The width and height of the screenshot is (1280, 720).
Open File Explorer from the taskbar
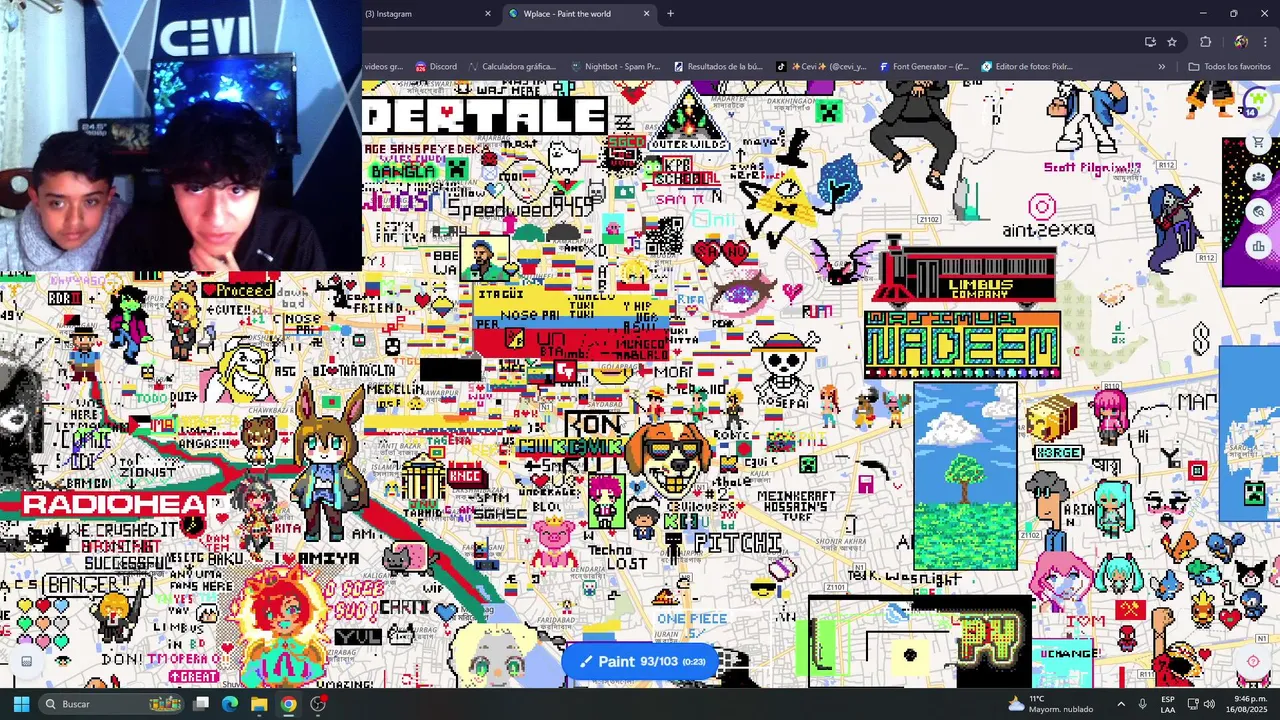[x=259, y=704]
